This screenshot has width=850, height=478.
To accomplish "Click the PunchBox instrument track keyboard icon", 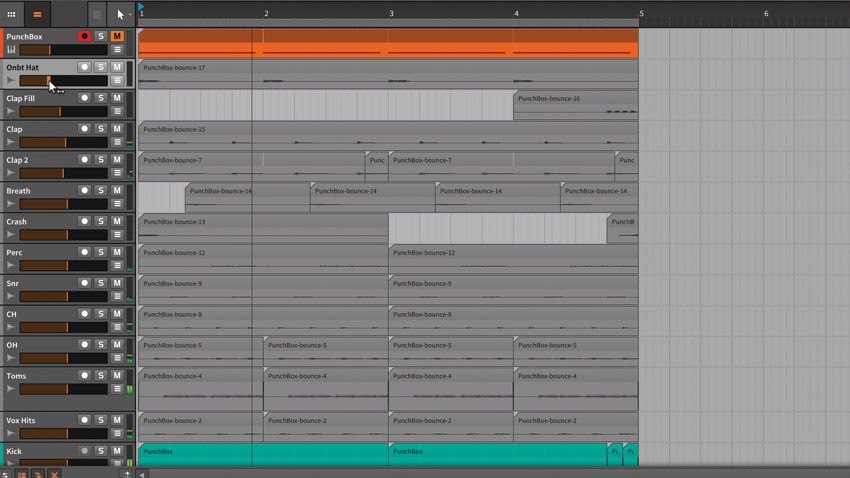I will click(11, 50).
